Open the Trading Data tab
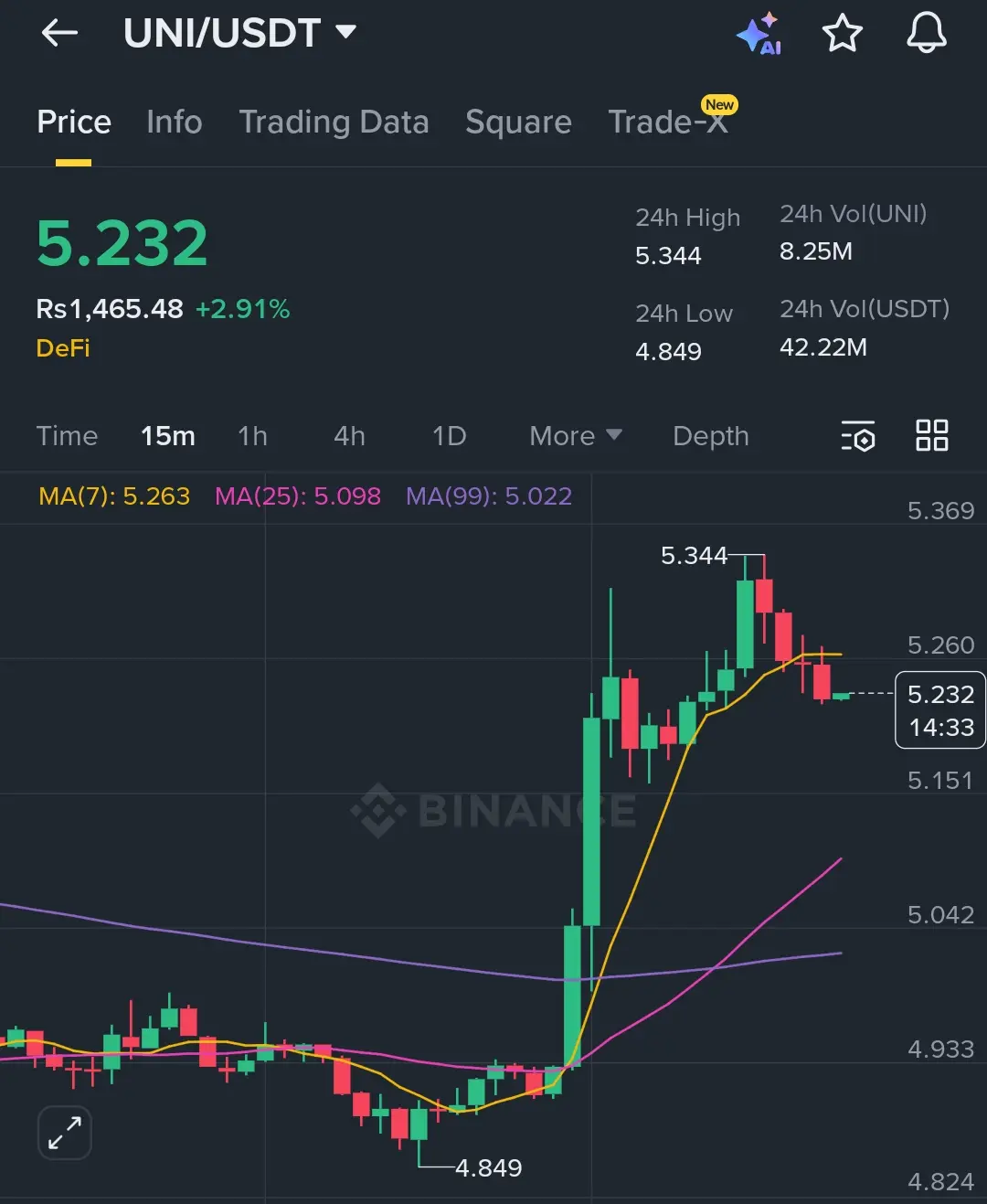 click(x=334, y=123)
